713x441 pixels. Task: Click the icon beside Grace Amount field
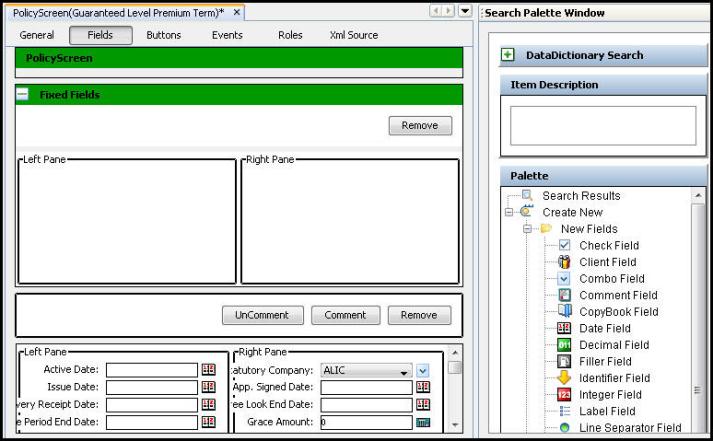(x=423, y=422)
